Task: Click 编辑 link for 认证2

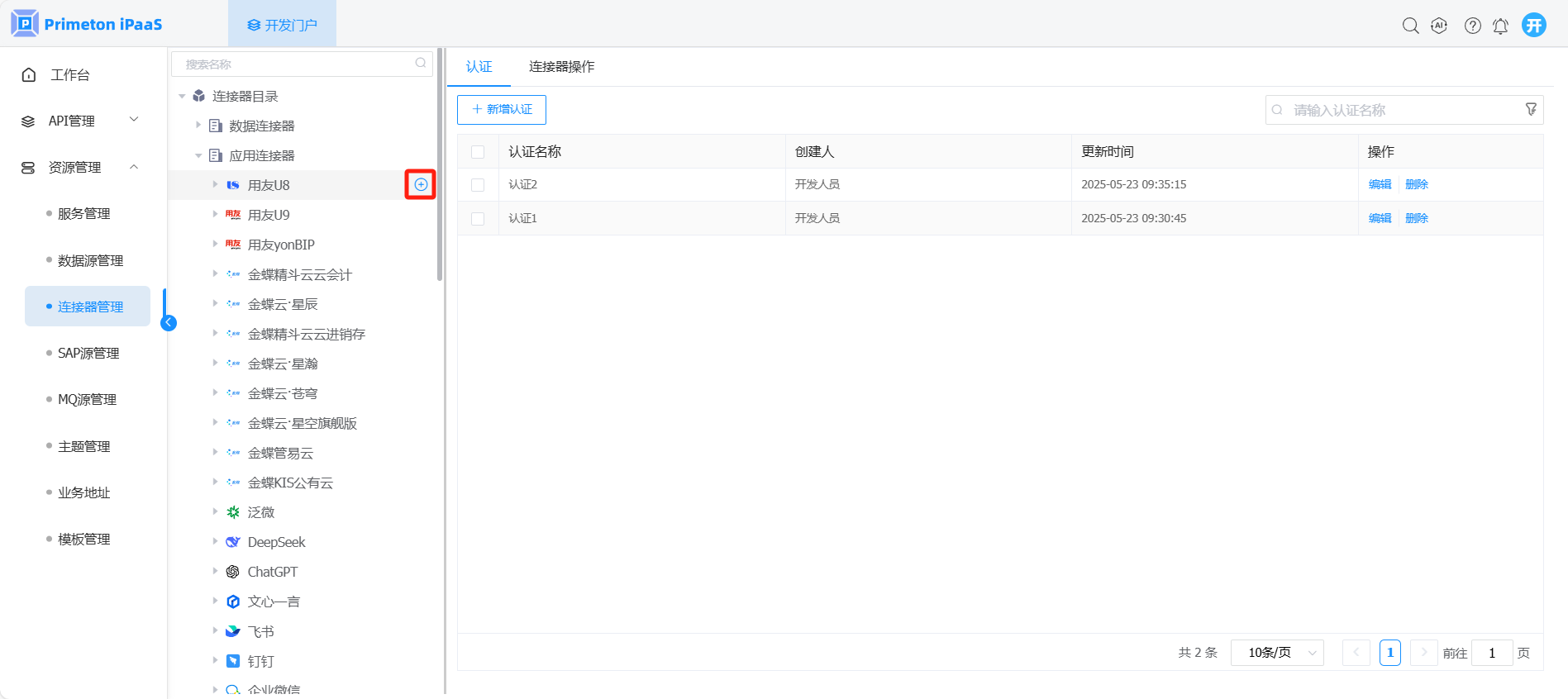Action: point(1380,184)
